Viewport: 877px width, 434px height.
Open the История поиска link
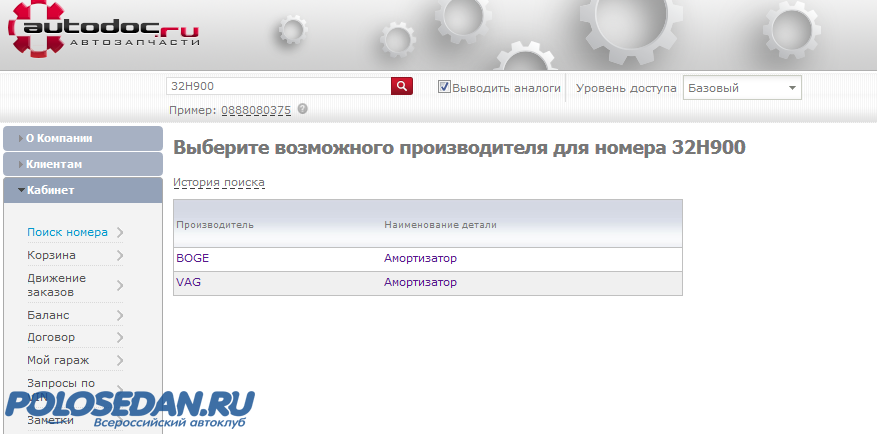(x=219, y=183)
